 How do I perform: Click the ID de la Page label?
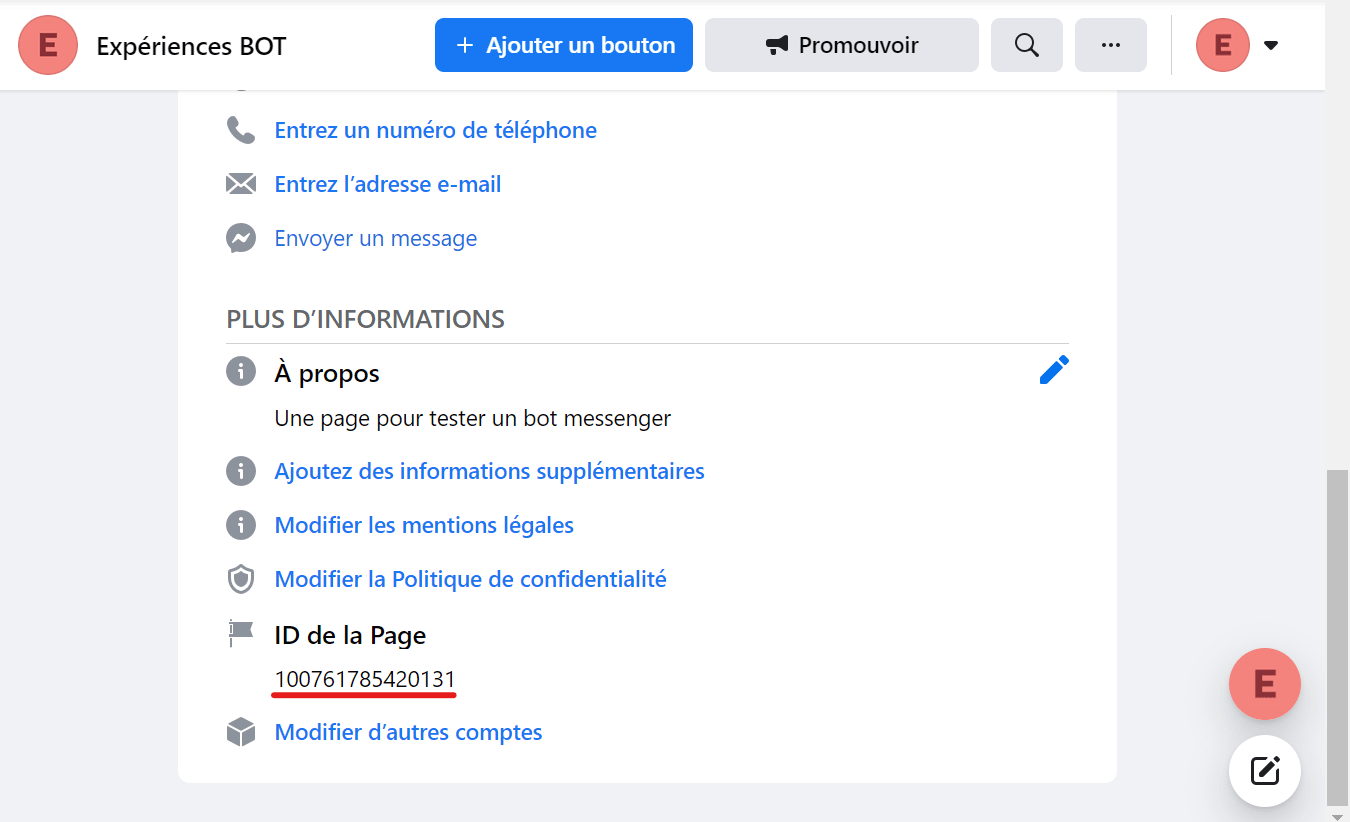point(351,635)
